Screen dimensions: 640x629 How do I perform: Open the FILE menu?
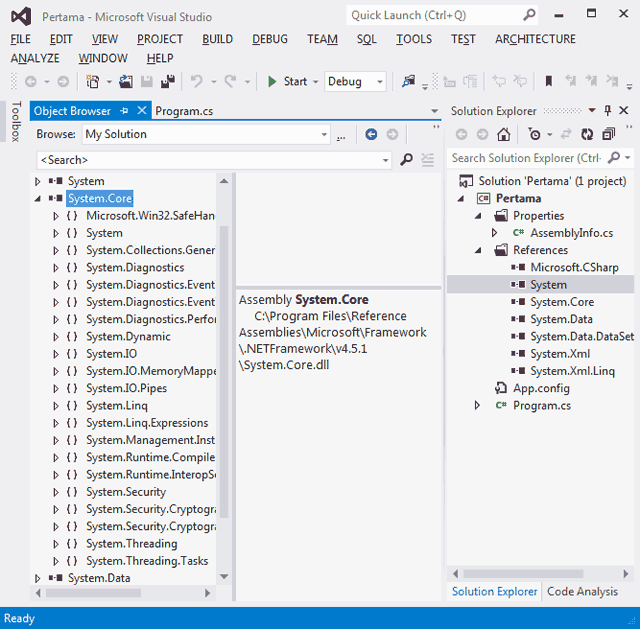20,39
